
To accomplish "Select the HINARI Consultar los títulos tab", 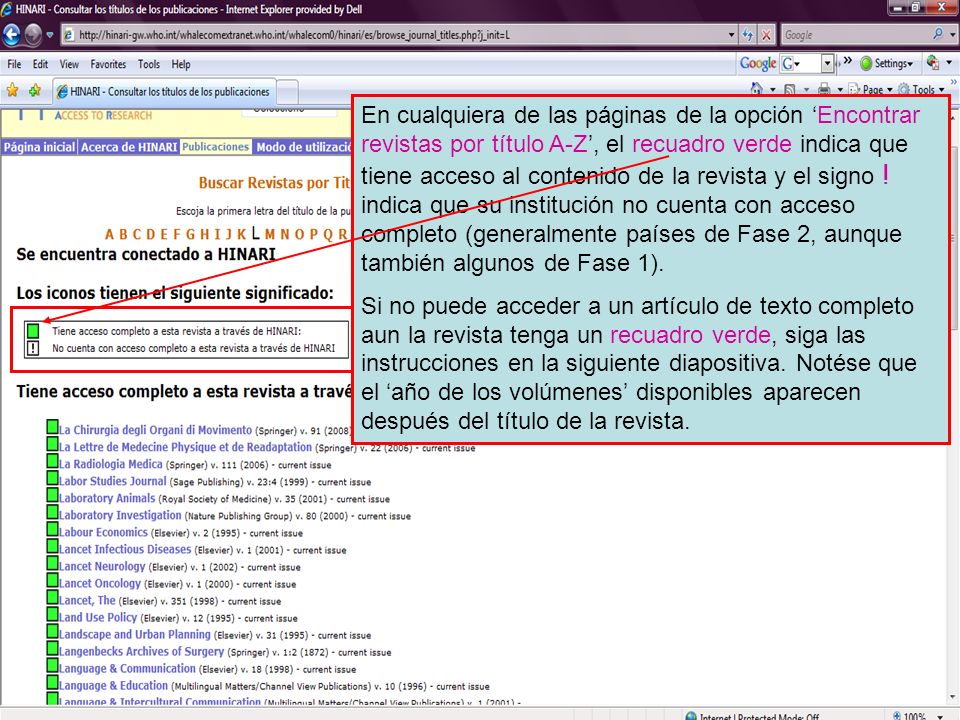I will pyautogui.click(x=164, y=91).
